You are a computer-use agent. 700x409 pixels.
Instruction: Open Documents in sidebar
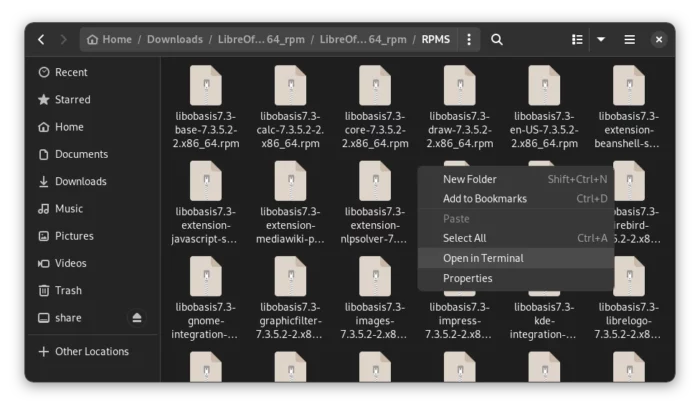92,154
